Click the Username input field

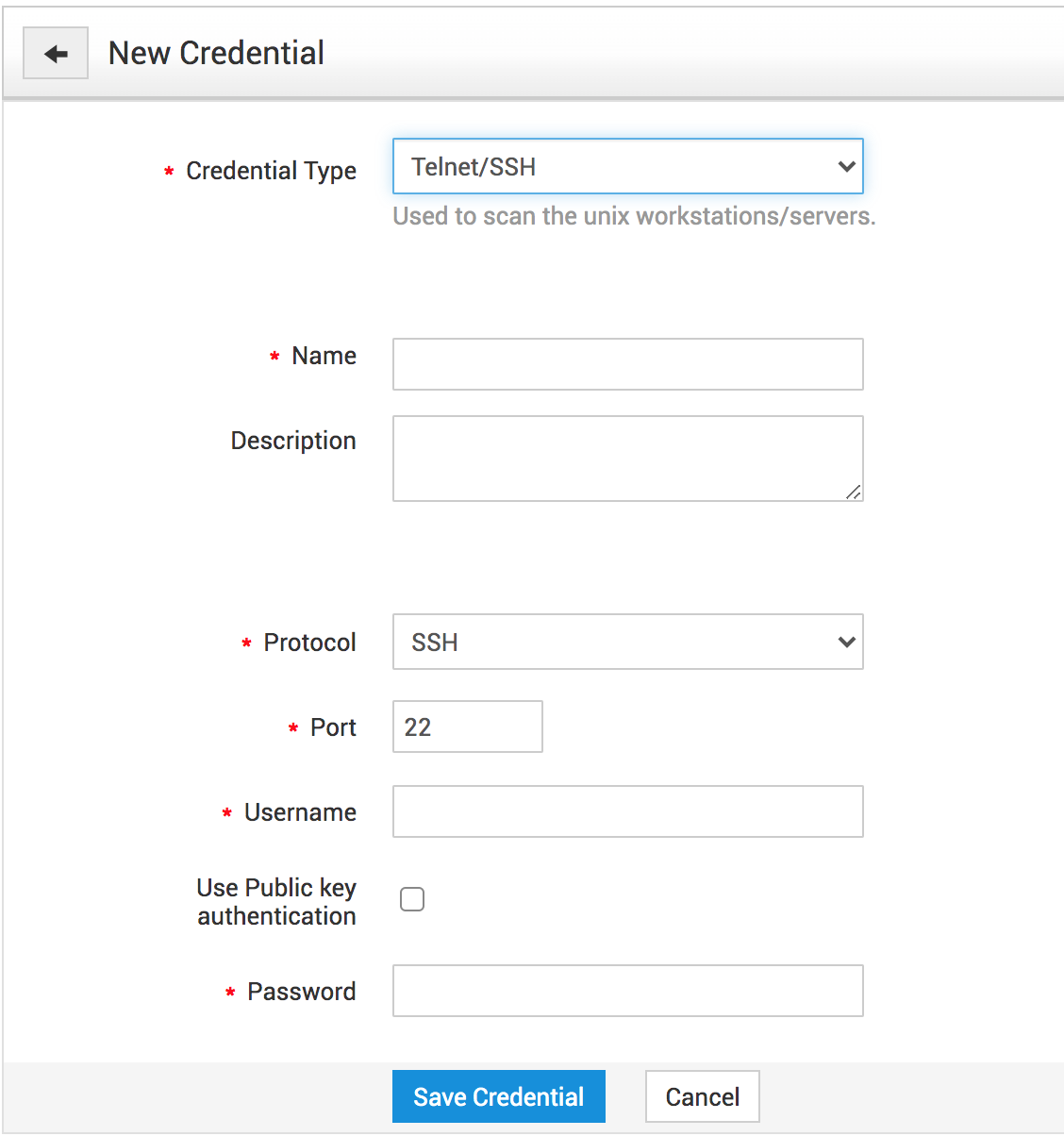click(627, 811)
